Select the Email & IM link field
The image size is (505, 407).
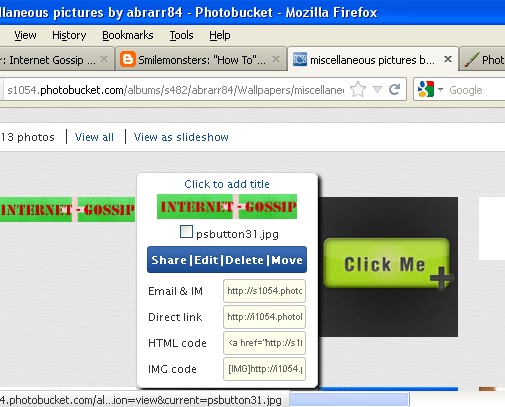(264, 291)
